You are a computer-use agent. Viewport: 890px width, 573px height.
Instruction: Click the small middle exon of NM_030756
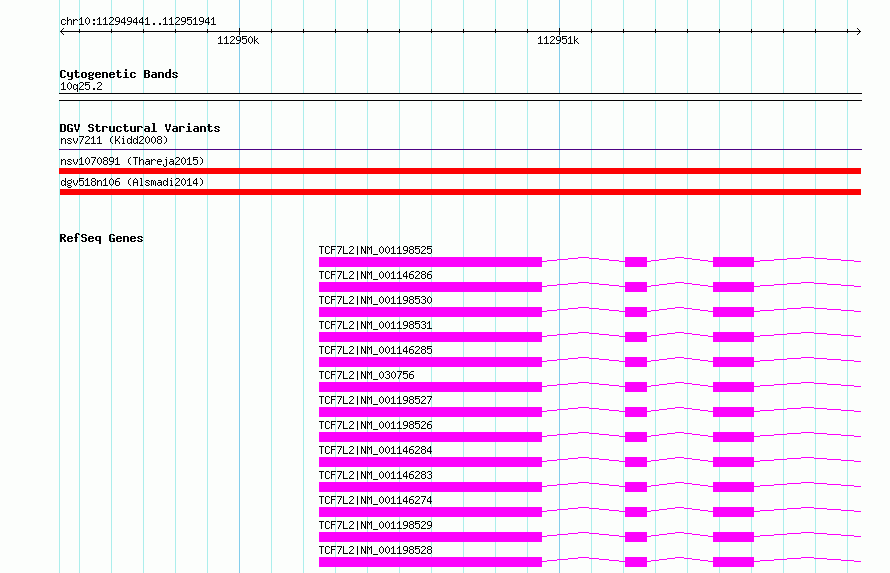pyautogui.click(x=636, y=387)
